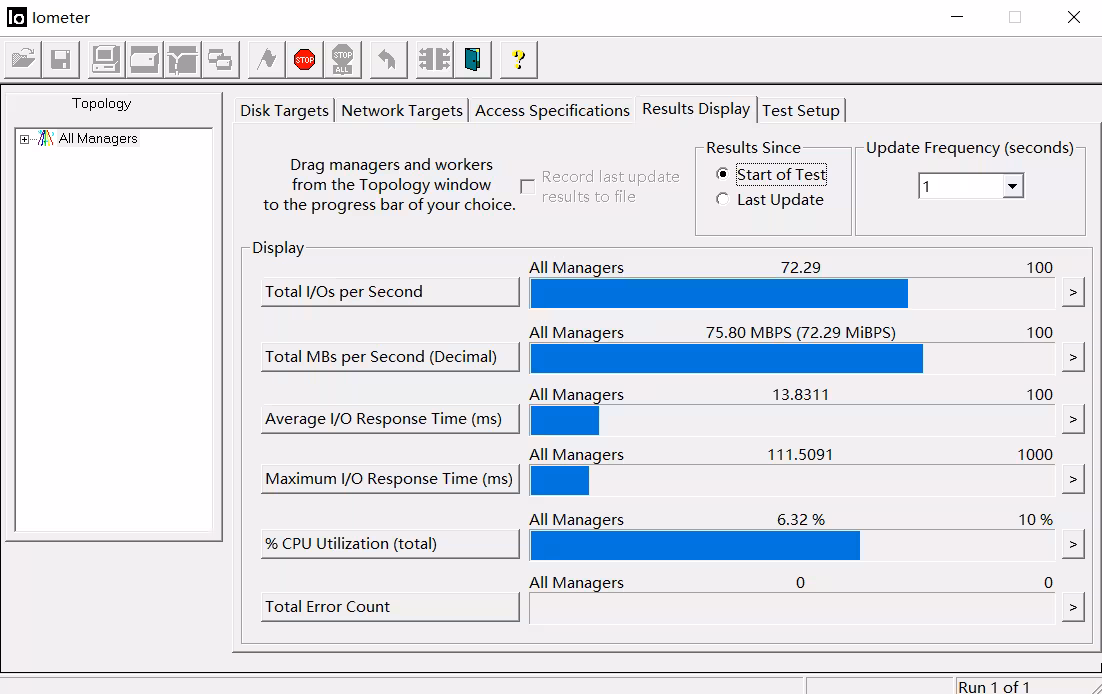This screenshot has width=1102, height=694.
Task: Click the 1000 scale limit of Maximum I/O Response Time
Action: tap(1035, 455)
